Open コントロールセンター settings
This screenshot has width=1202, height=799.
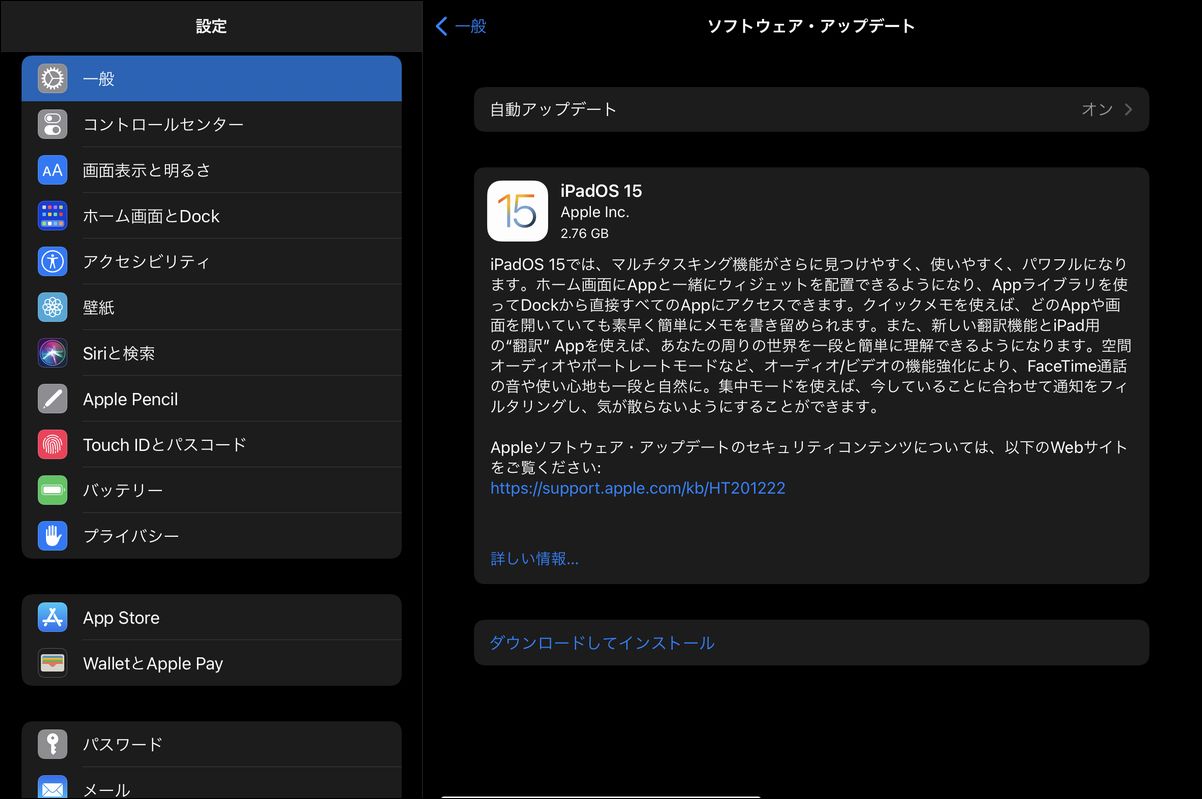pyautogui.click(x=212, y=124)
